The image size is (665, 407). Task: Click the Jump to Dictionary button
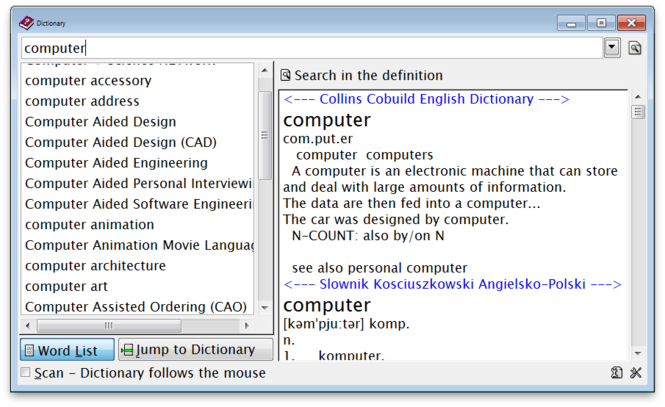pos(195,350)
